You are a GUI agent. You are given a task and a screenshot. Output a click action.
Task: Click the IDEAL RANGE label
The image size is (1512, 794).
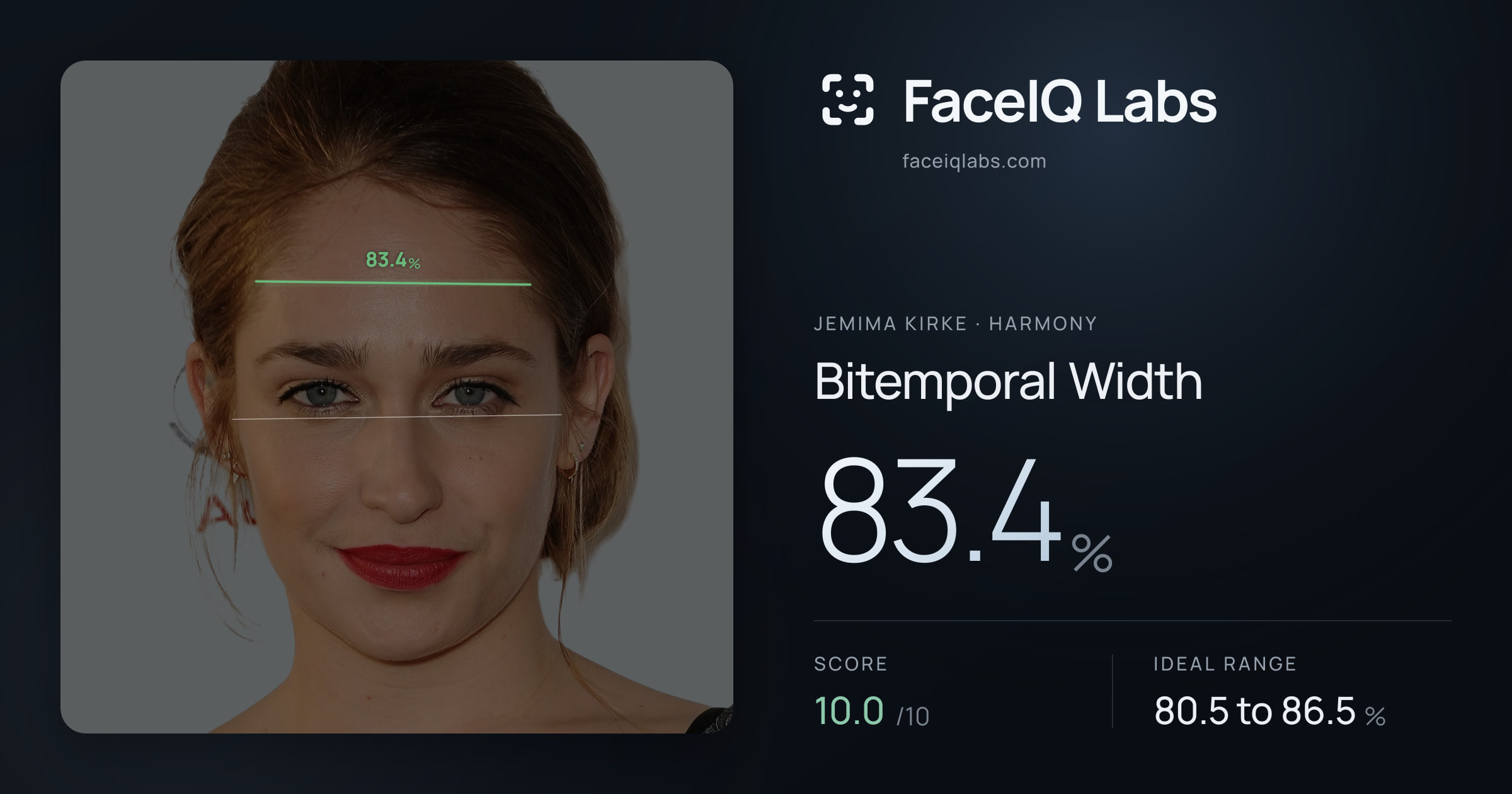tap(1225, 664)
